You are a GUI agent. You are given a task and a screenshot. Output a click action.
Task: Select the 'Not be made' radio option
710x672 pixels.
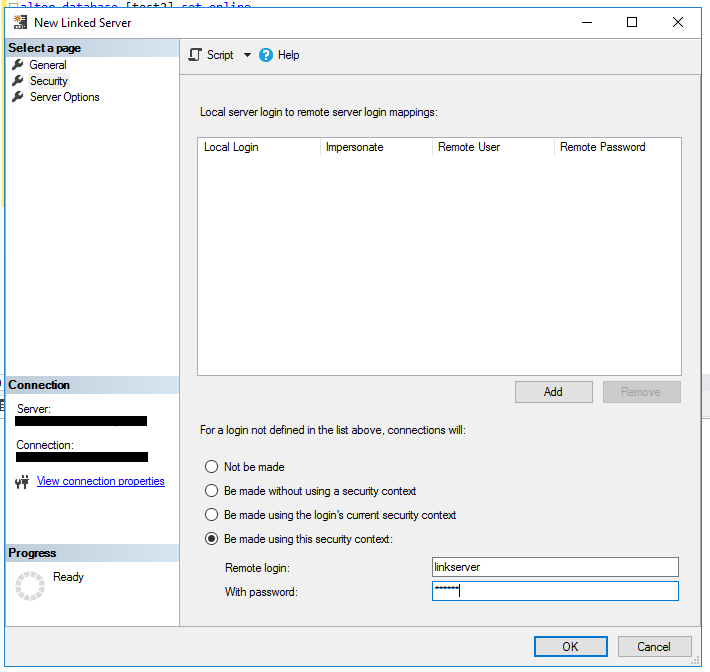pyautogui.click(x=211, y=467)
